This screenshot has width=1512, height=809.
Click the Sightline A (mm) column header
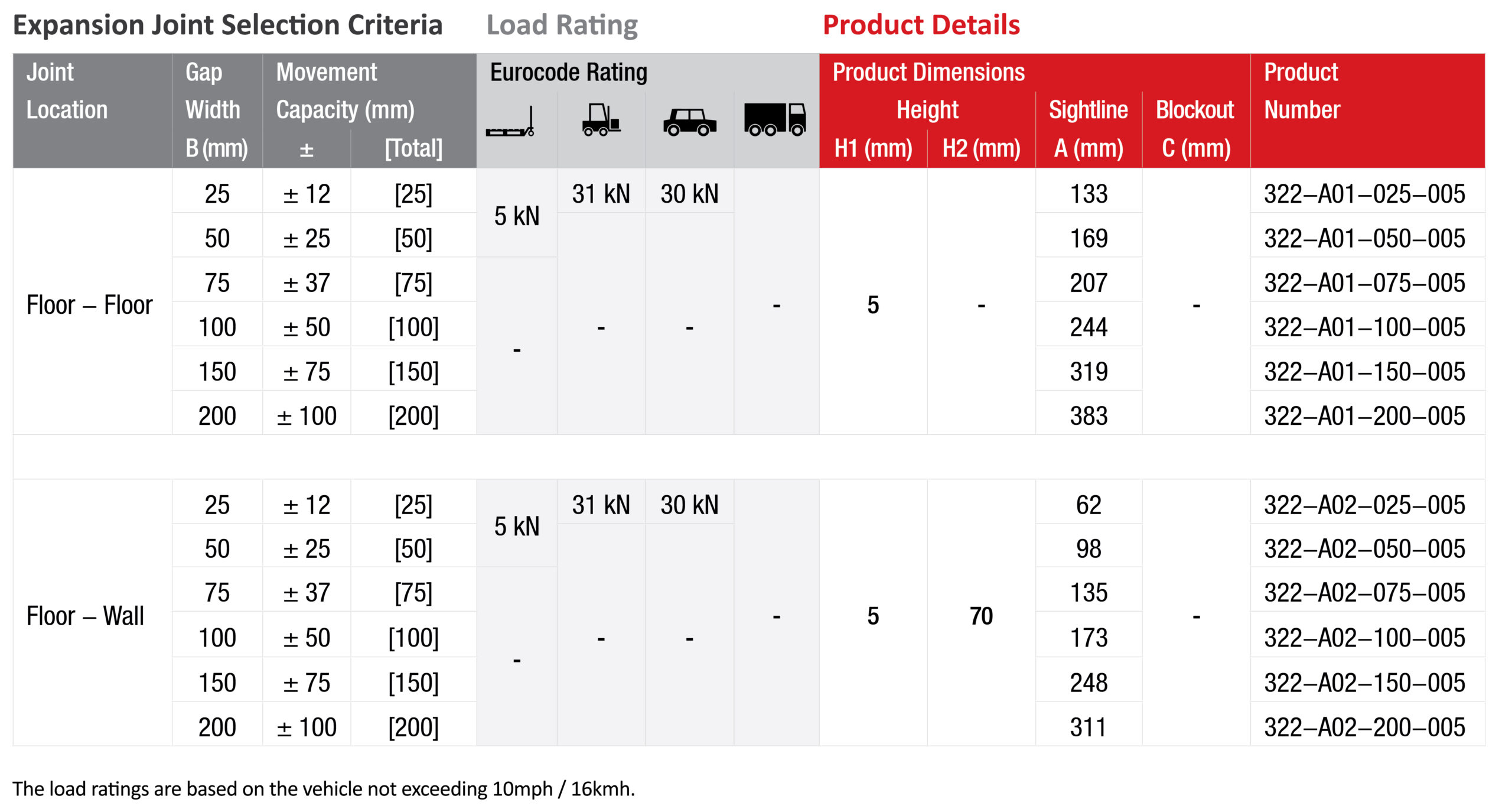tap(1089, 129)
